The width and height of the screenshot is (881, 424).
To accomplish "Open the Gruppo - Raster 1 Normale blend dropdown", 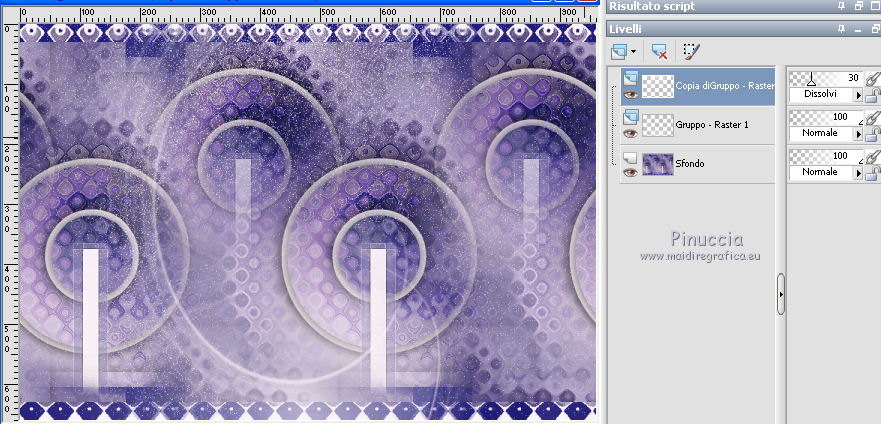I will click(858, 134).
